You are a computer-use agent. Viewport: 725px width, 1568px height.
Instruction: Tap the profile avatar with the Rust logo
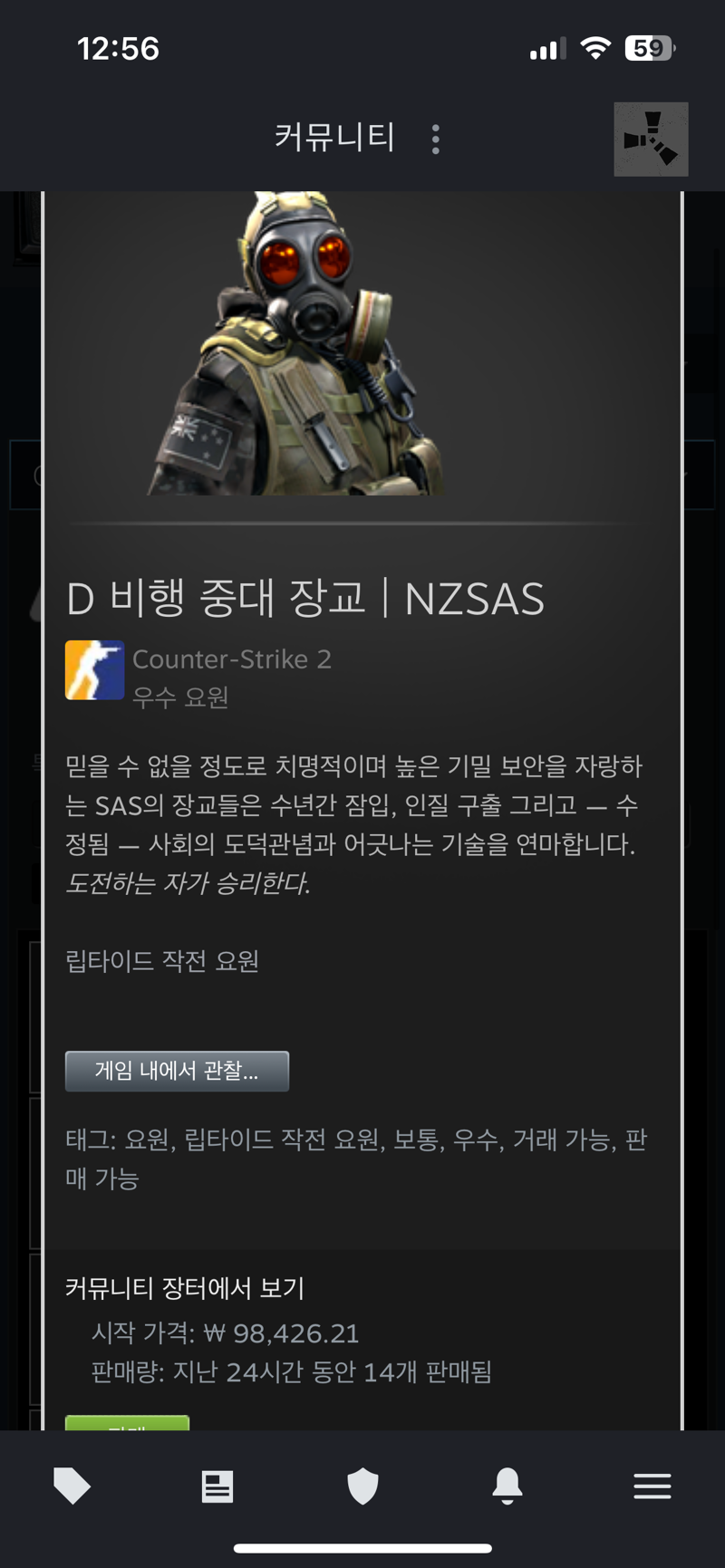[651, 139]
